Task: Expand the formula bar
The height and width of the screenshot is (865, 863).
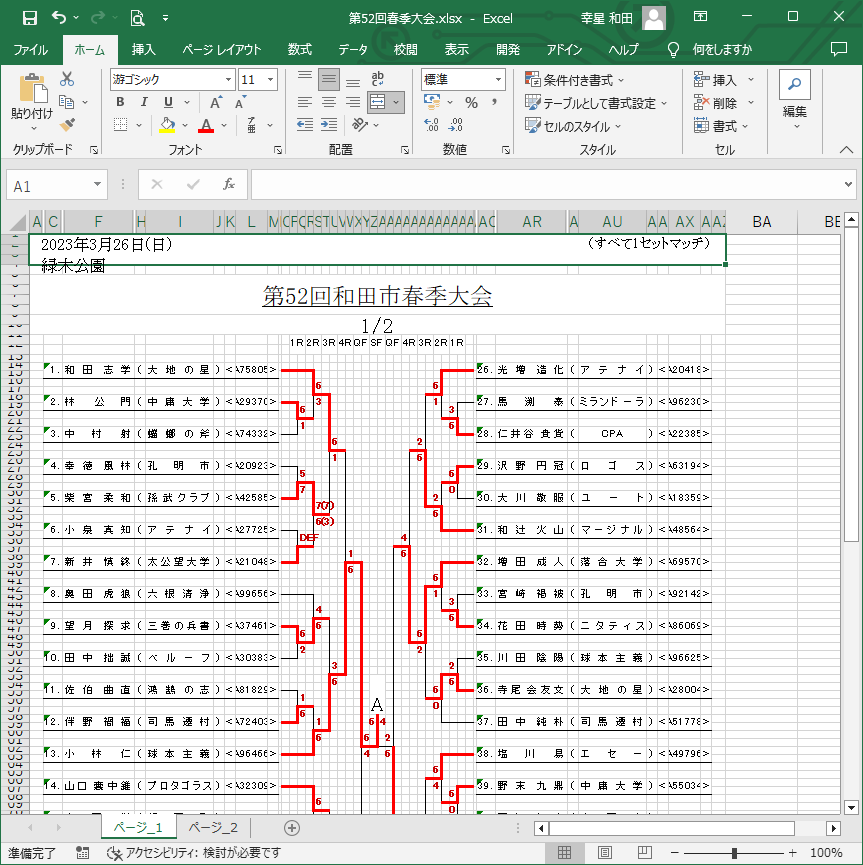Action: click(848, 184)
